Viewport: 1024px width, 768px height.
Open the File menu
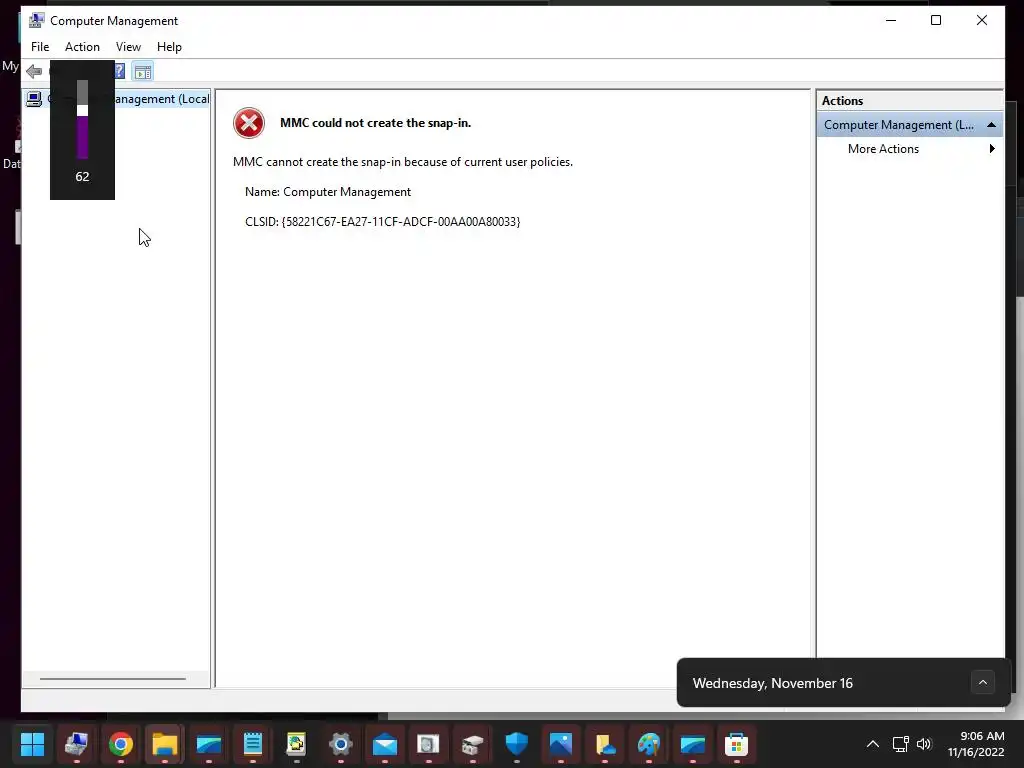(40, 47)
